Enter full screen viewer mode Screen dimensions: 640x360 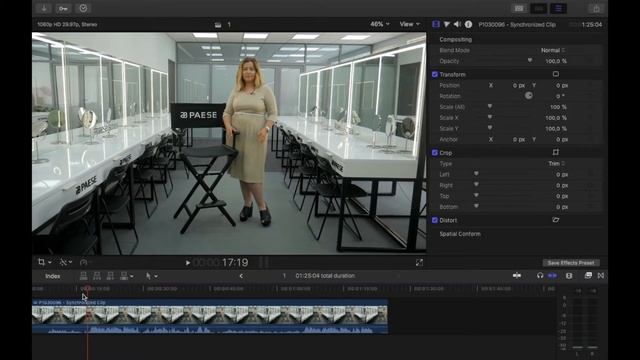click(419, 262)
